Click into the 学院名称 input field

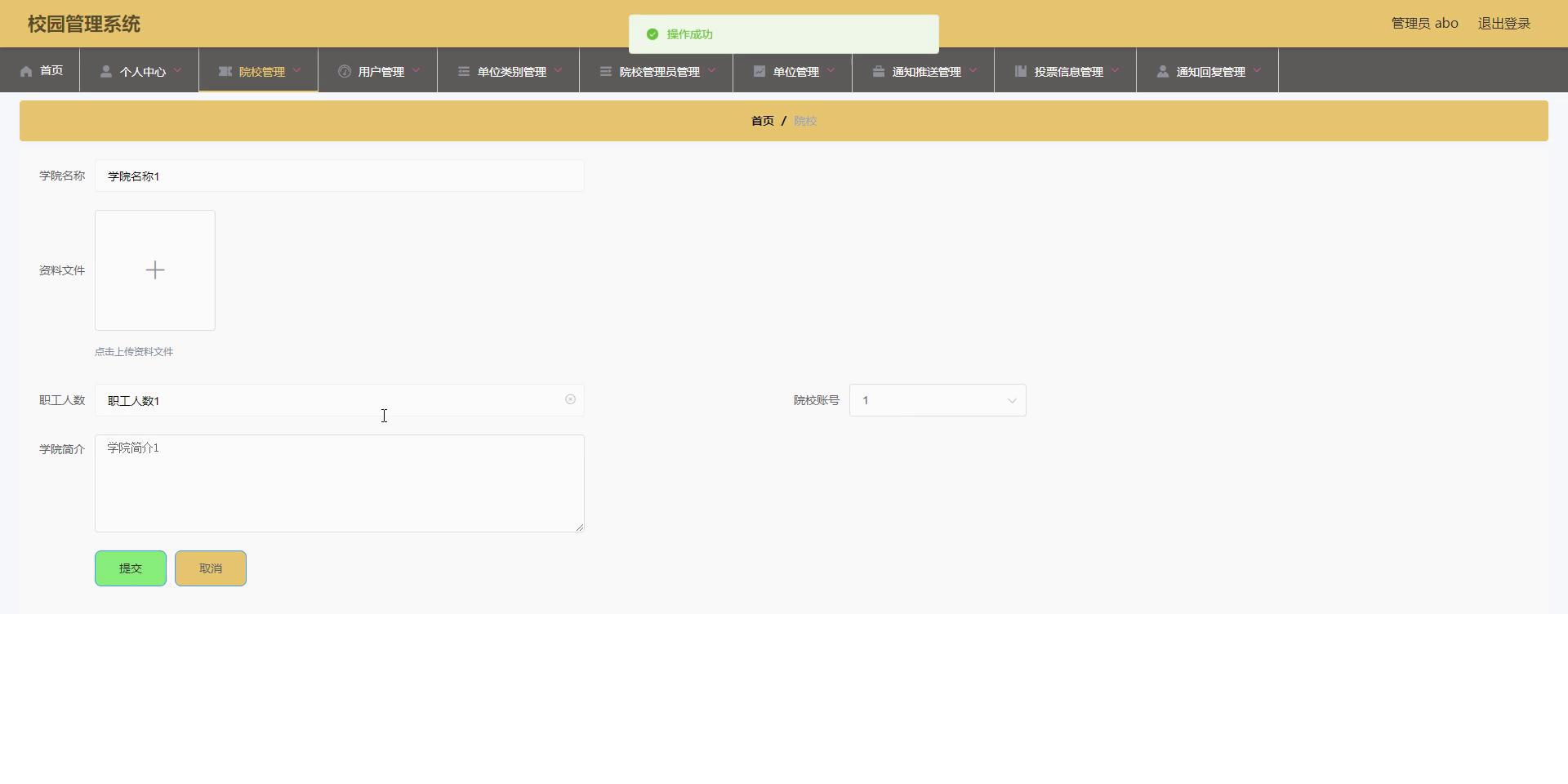pos(339,176)
